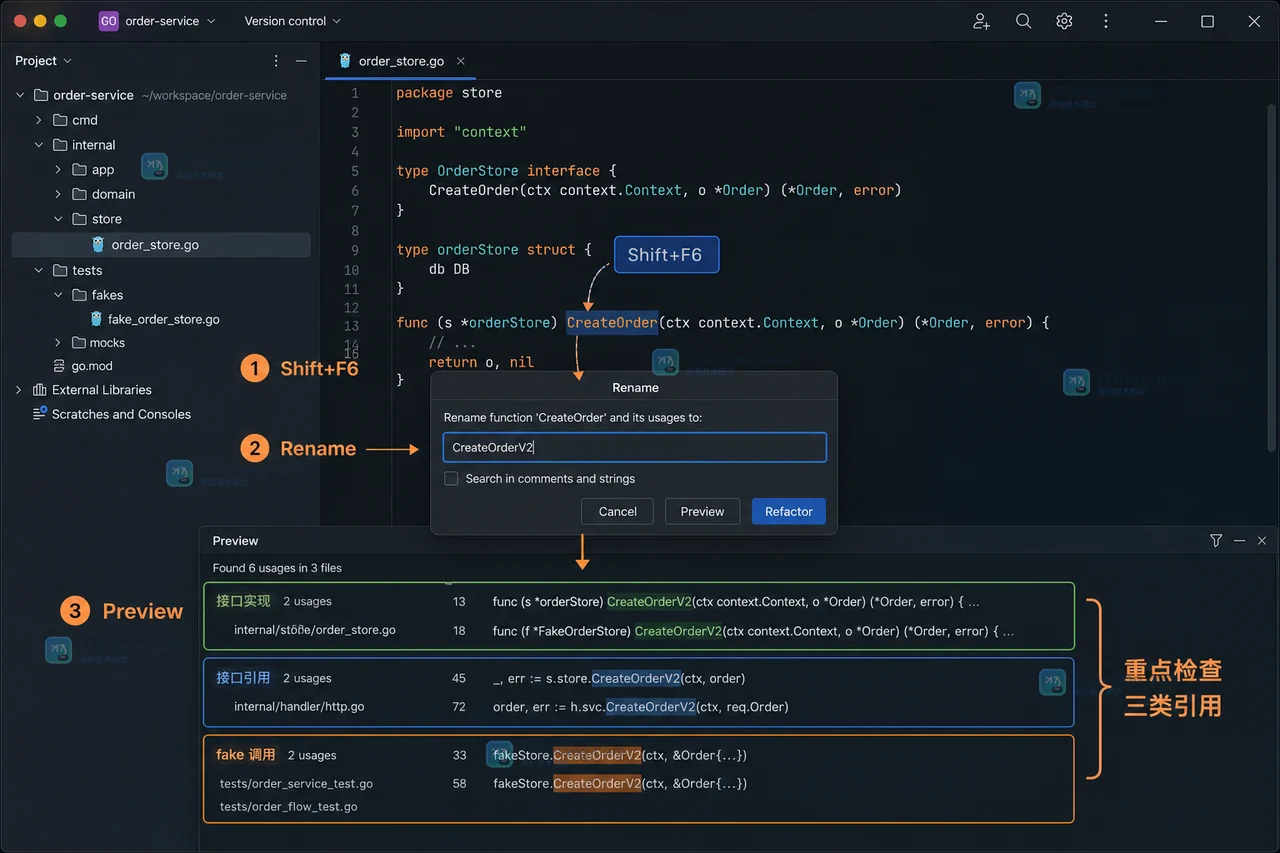The image size is (1280, 853).
Task: Close the order_store.go editor tab
Action: [x=461, y=61]
